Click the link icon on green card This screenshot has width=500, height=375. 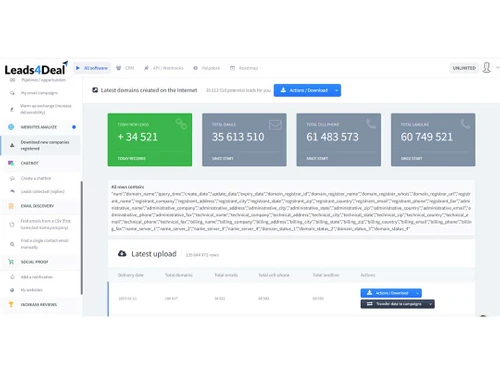(x=181, y=124)
